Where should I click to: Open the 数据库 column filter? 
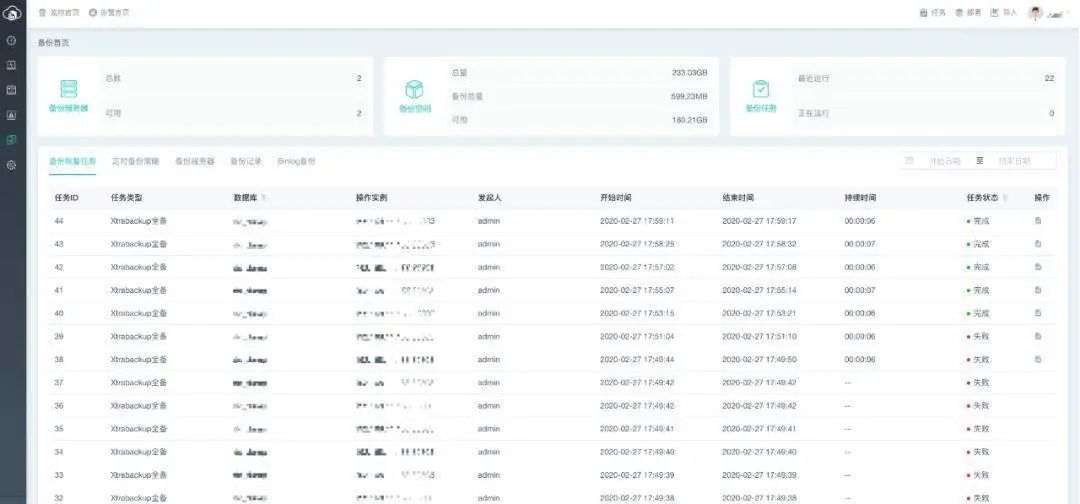[x=264, y=198]
